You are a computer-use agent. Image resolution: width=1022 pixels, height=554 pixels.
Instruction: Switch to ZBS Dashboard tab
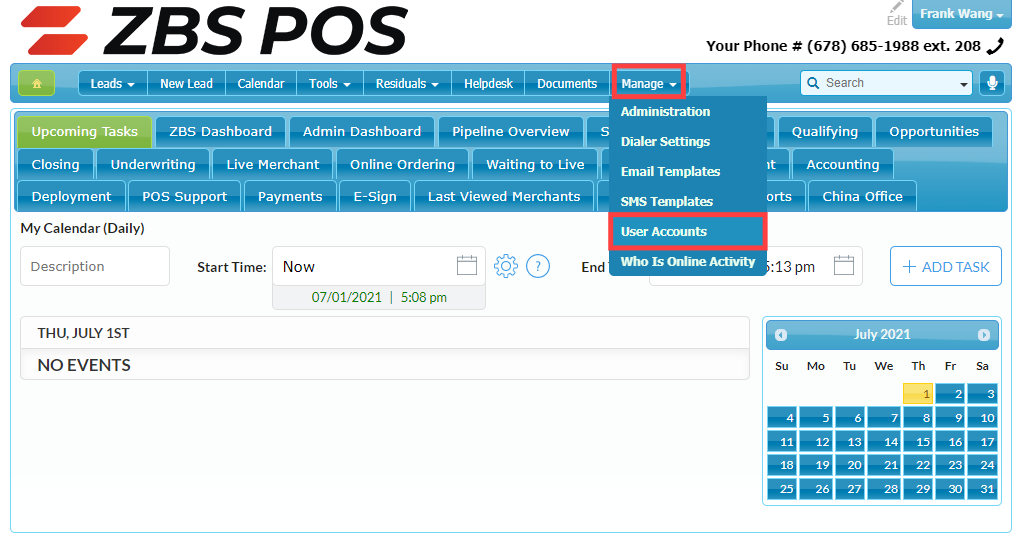(x=220, y=132)
